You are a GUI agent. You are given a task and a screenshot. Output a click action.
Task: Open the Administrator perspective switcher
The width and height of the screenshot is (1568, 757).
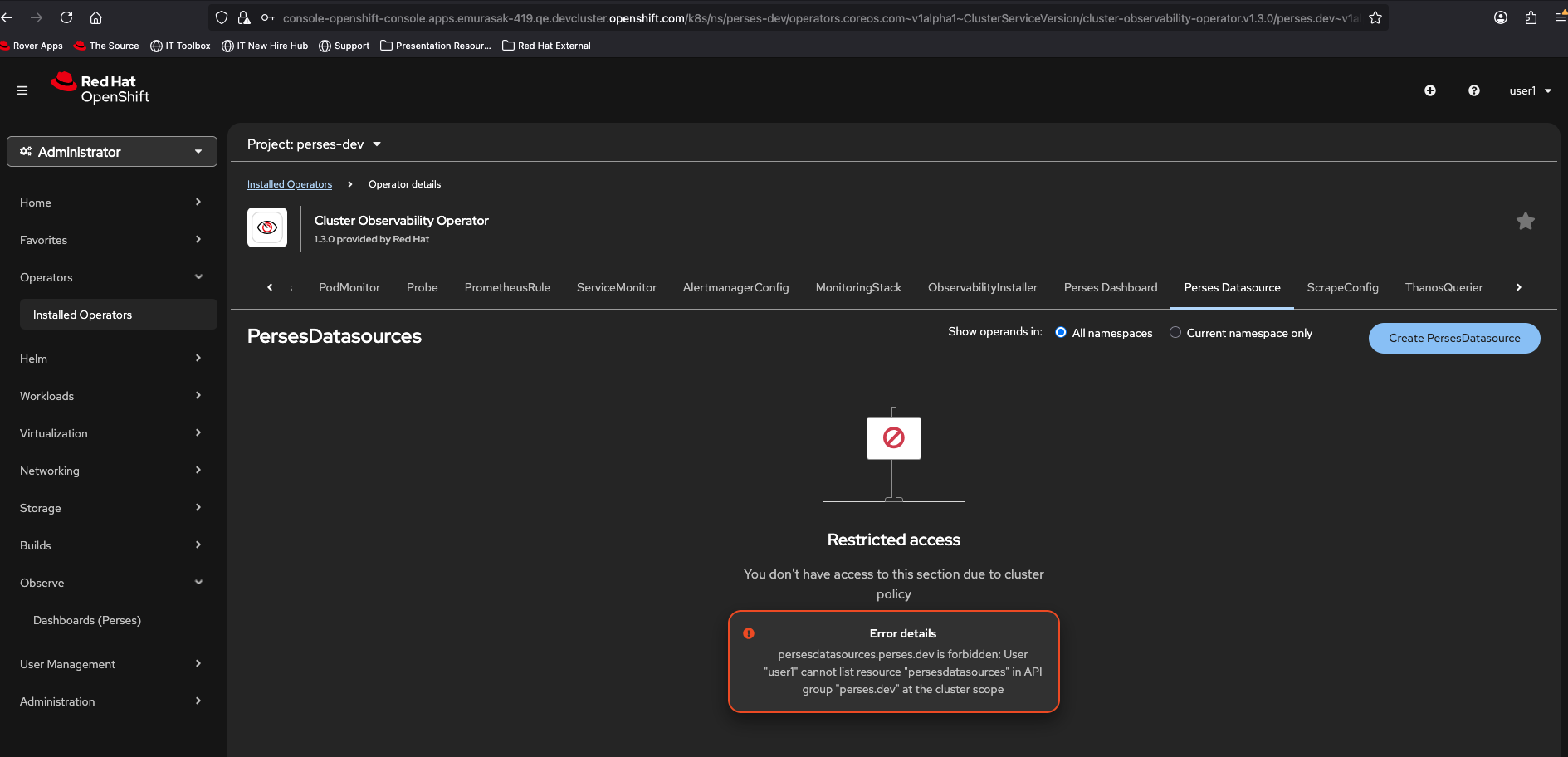click(112, 152)
